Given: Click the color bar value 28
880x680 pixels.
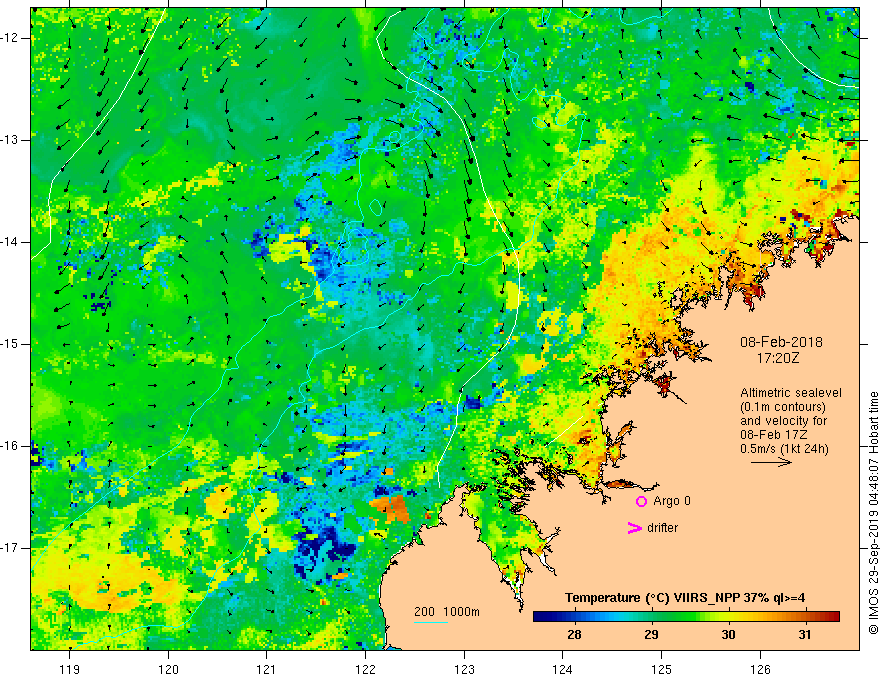Looking at the screenshot, I should tap(574, 635).
